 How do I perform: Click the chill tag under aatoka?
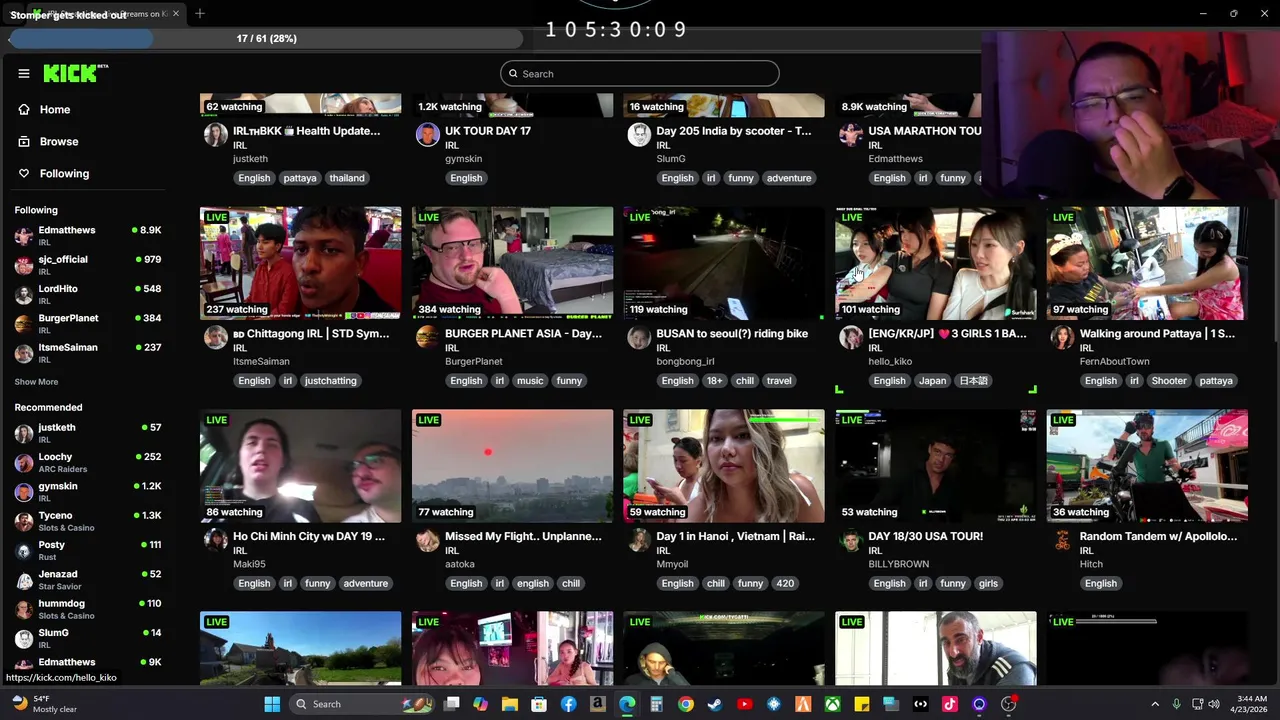(571, 584)
